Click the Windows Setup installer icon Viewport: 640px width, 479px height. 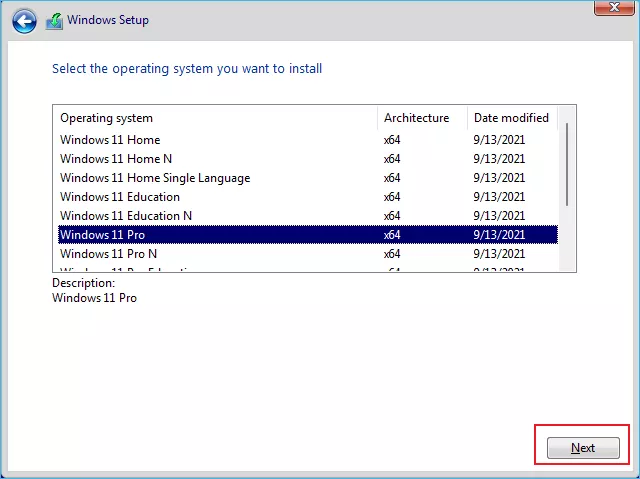[54, 21]
